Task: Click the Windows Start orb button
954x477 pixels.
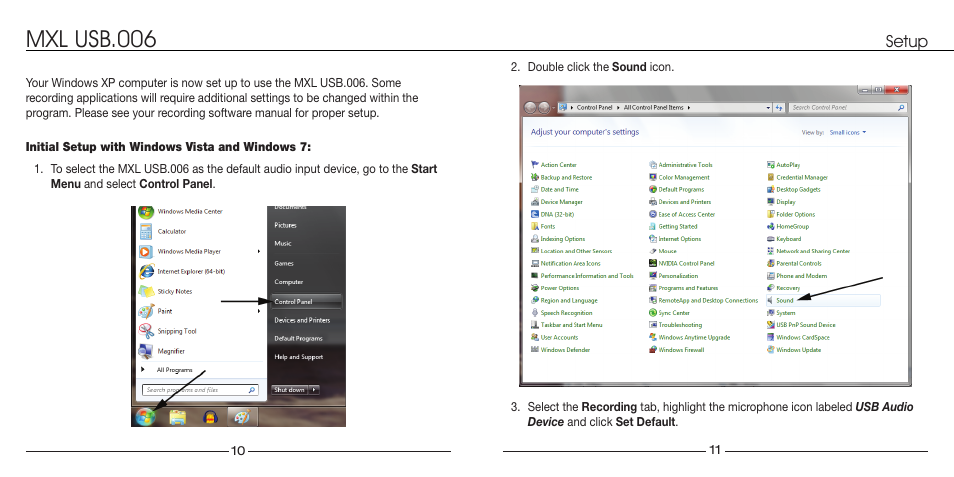Action: click(x=145, y=417)
